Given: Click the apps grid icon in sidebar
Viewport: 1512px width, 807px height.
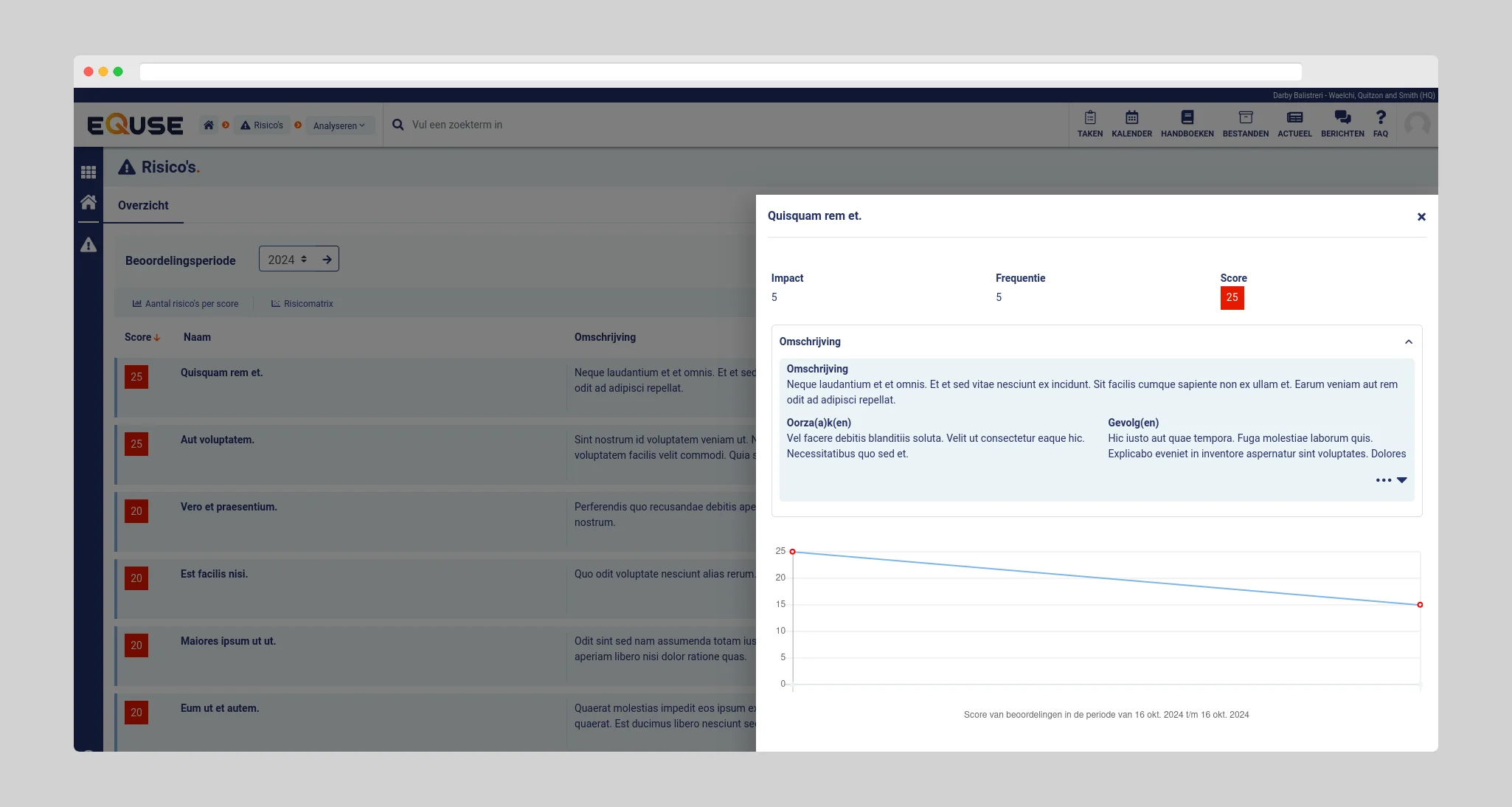Looking at the screenshot, I should coord(89,172).
